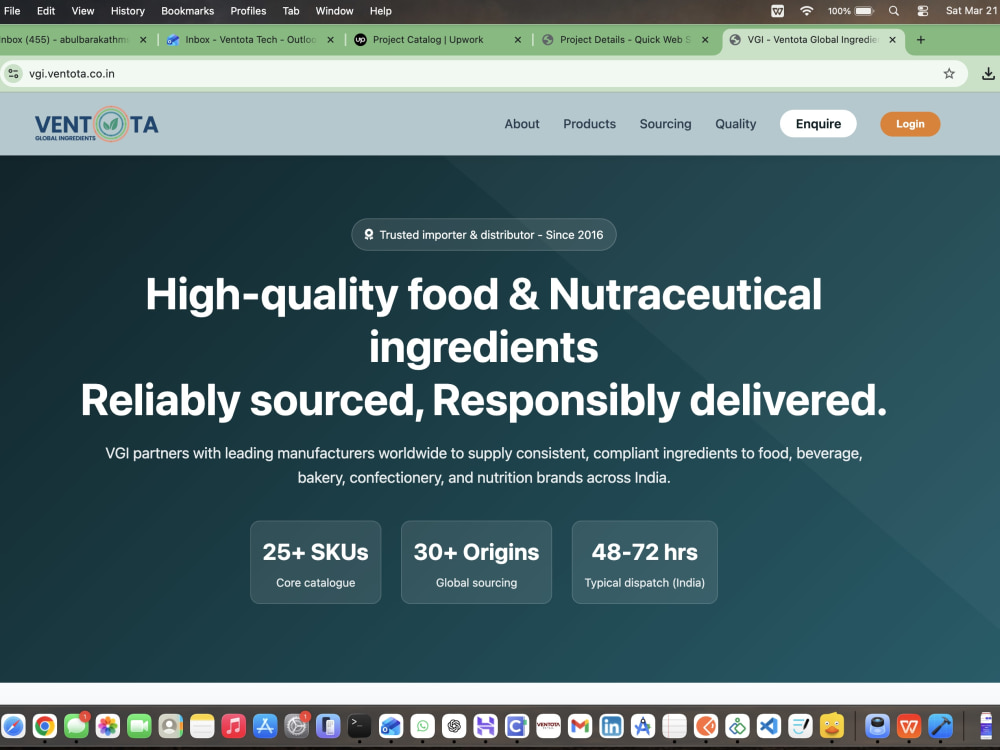Open Gmail from the Dock
The width and height of the screenshot is (1000, 750).
(580, 726)
